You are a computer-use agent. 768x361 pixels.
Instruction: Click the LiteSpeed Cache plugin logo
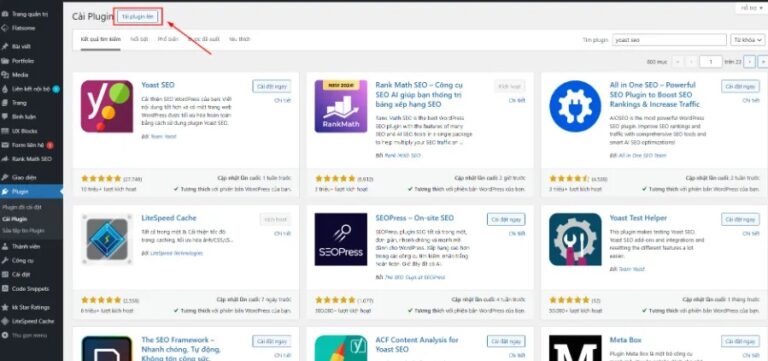click(x=107, y=240)
